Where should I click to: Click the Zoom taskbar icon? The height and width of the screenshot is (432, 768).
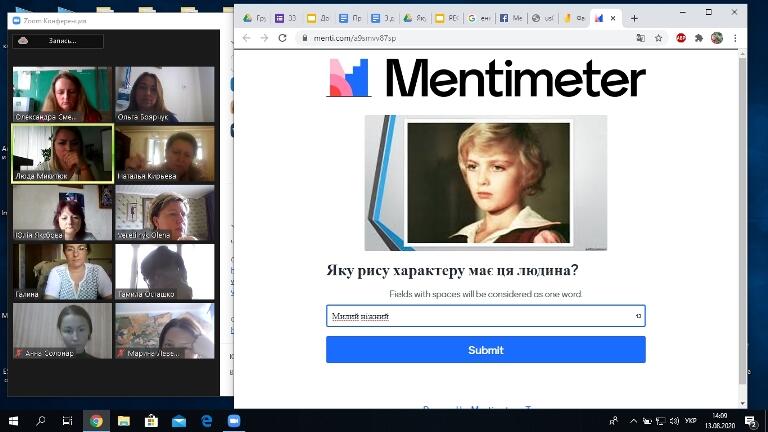[x=234, y=421]
